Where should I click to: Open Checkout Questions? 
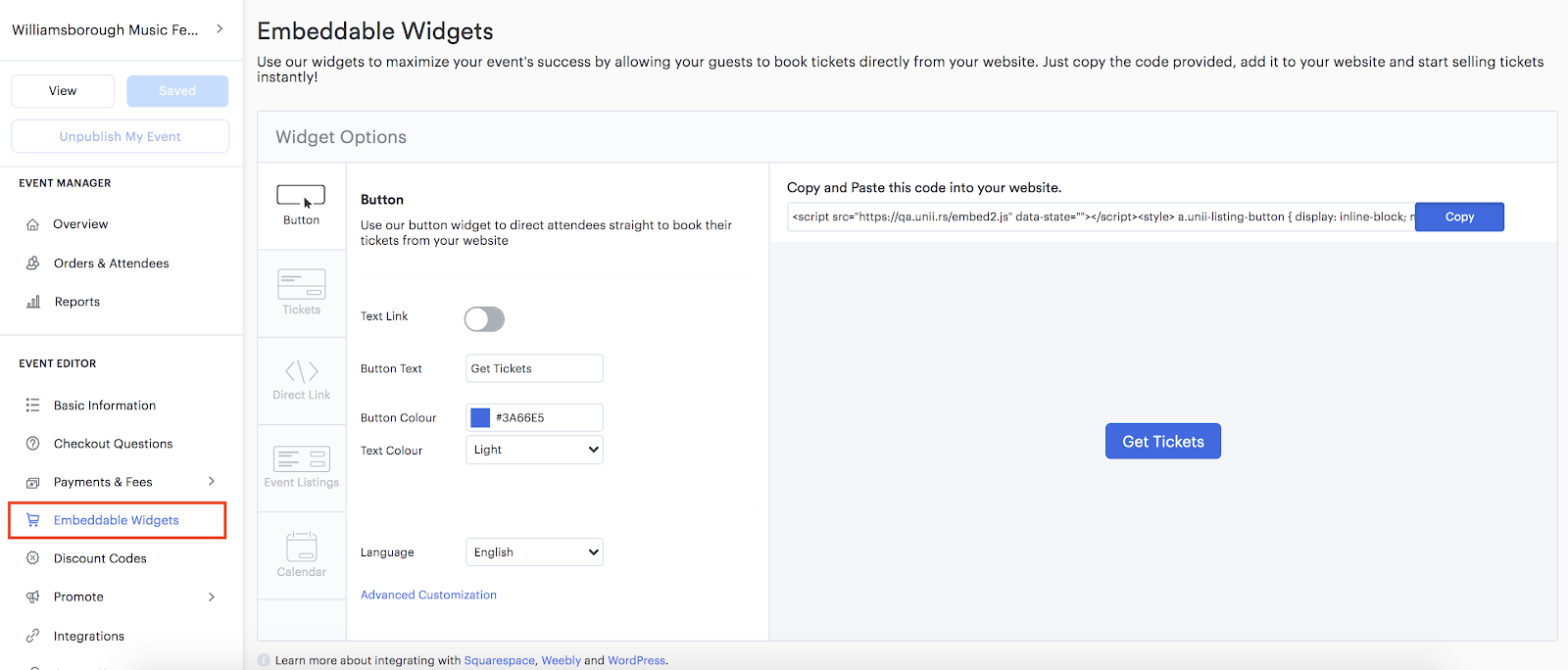coord(112,443)
